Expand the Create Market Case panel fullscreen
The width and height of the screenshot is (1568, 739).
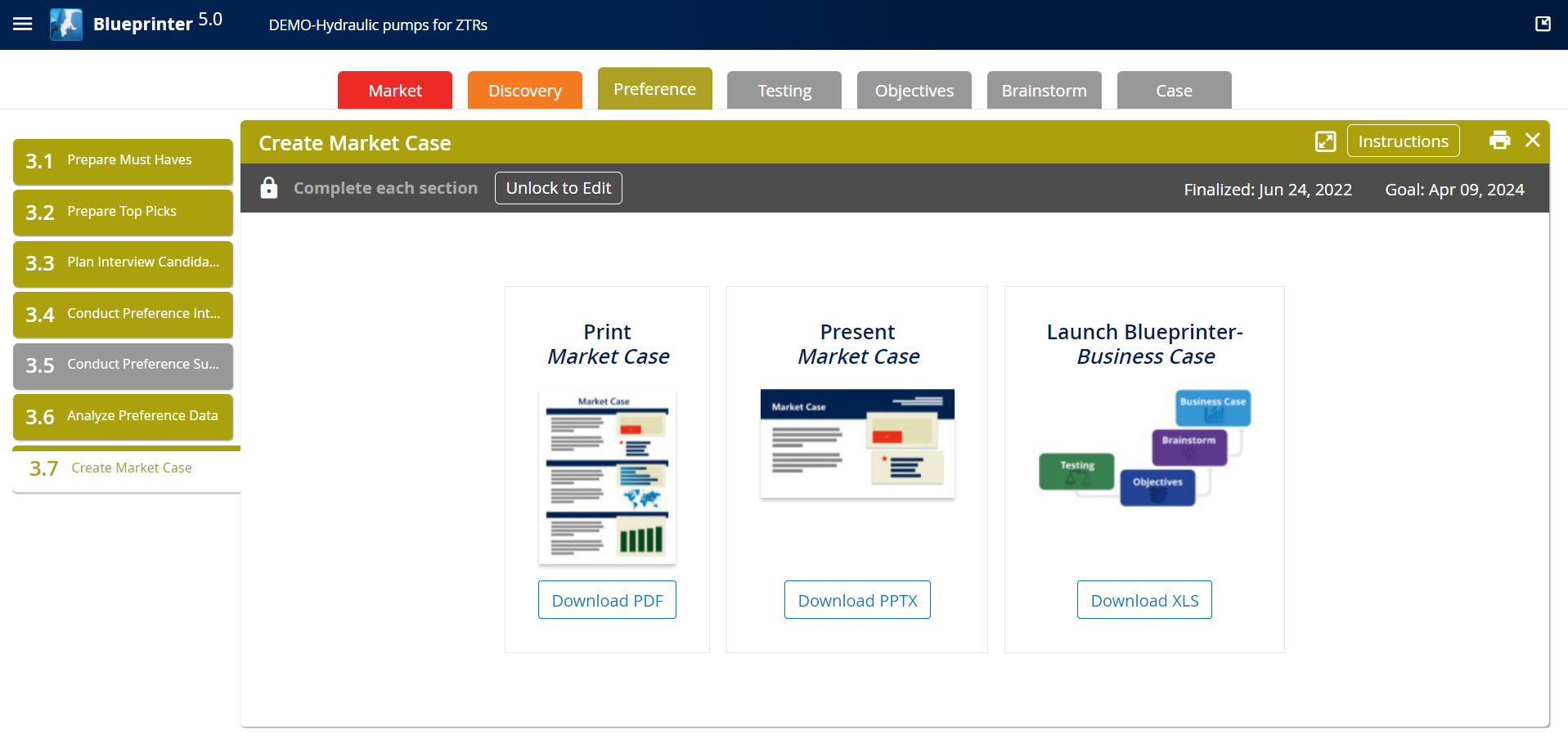[1325, 141]
